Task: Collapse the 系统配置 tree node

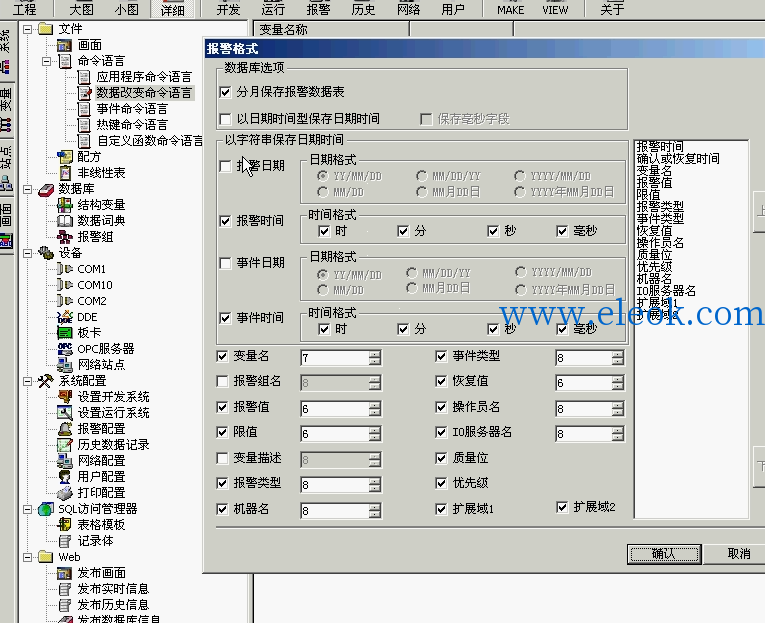Action: coord(28,382)
